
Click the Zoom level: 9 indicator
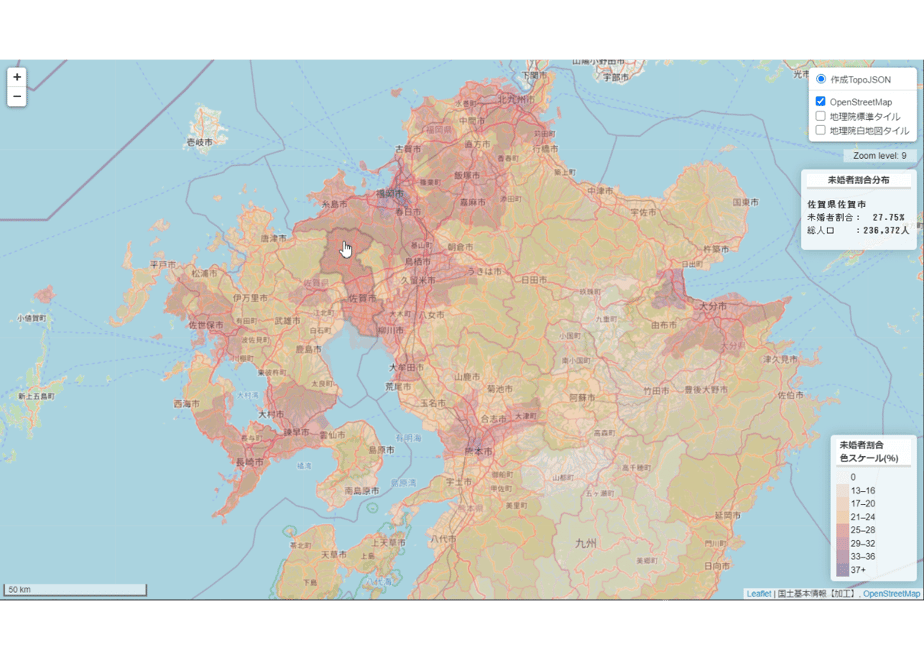(880, 156)
